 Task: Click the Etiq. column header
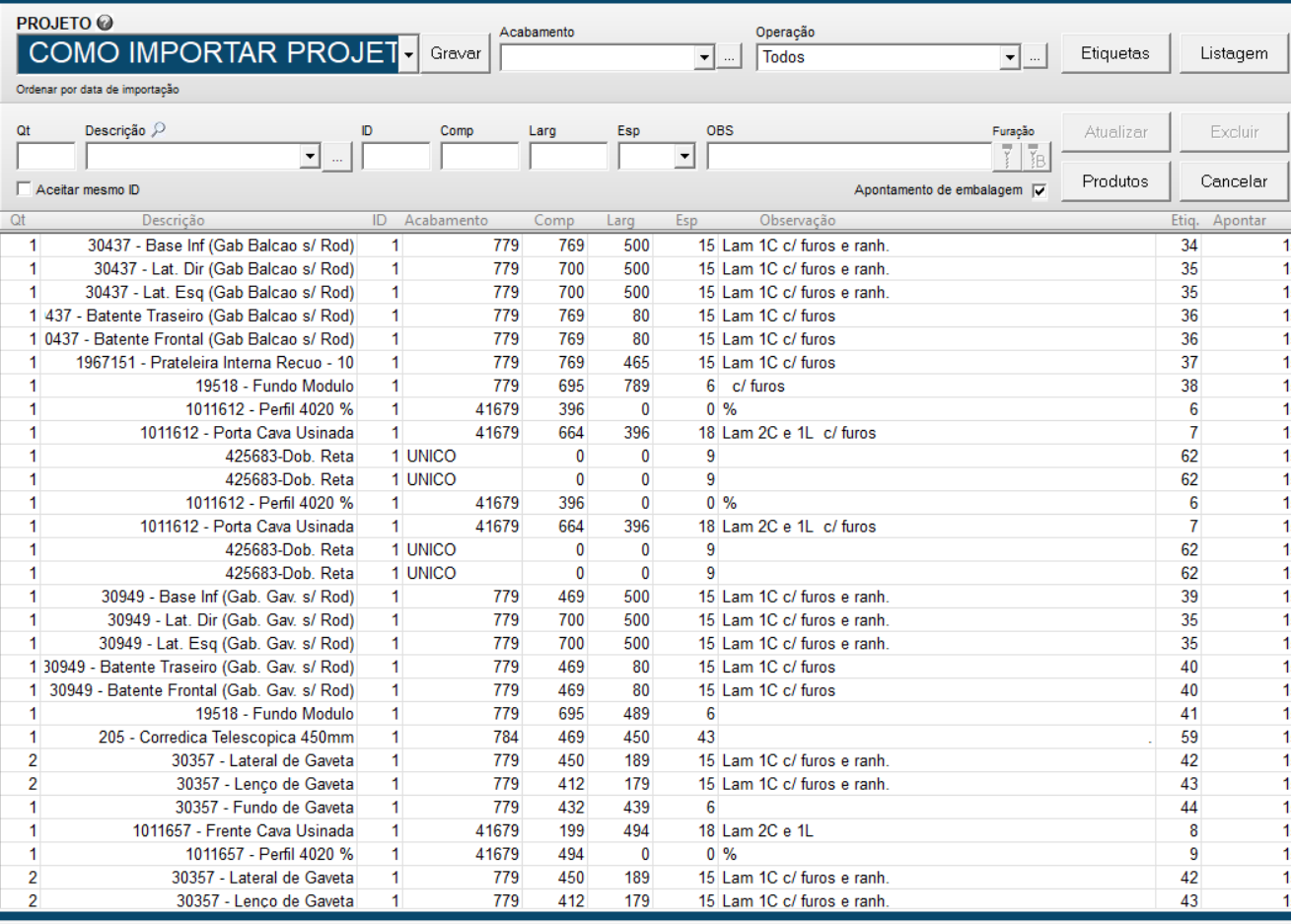click(x=1184, y=220)
